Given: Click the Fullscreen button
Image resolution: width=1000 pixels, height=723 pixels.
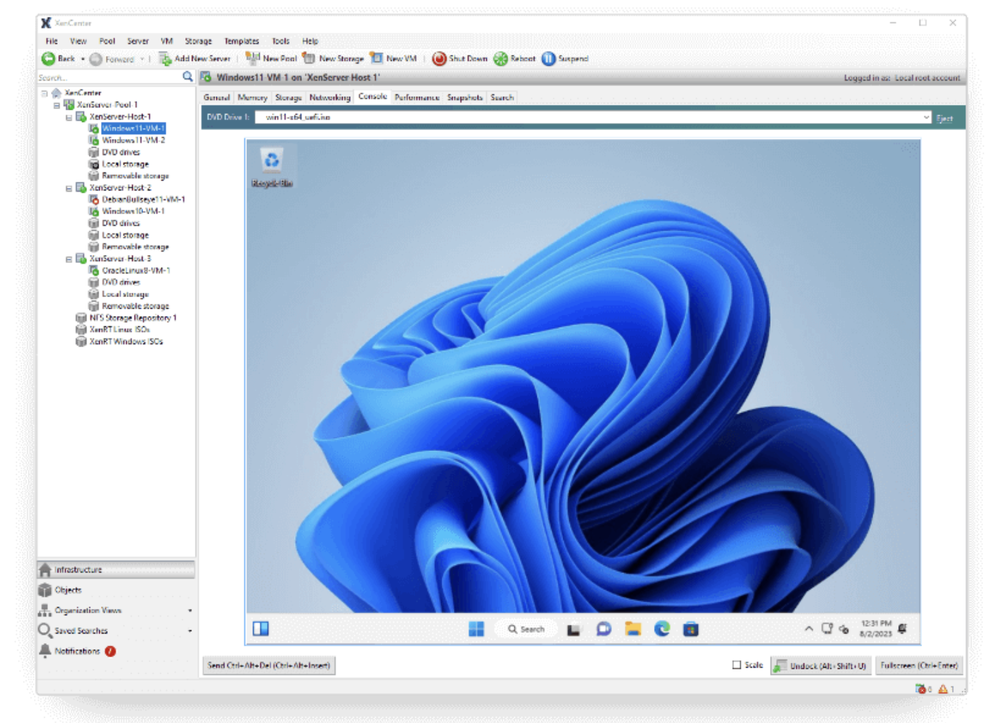Looking at the screenshot, I should click(919, 666).
